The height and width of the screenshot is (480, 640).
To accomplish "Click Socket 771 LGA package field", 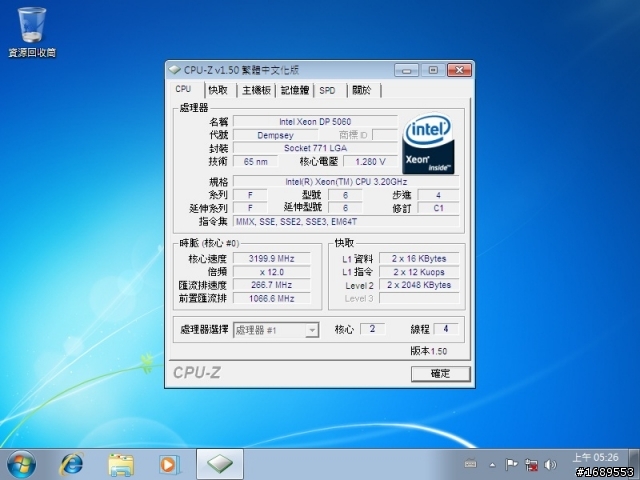I will 315,148.
